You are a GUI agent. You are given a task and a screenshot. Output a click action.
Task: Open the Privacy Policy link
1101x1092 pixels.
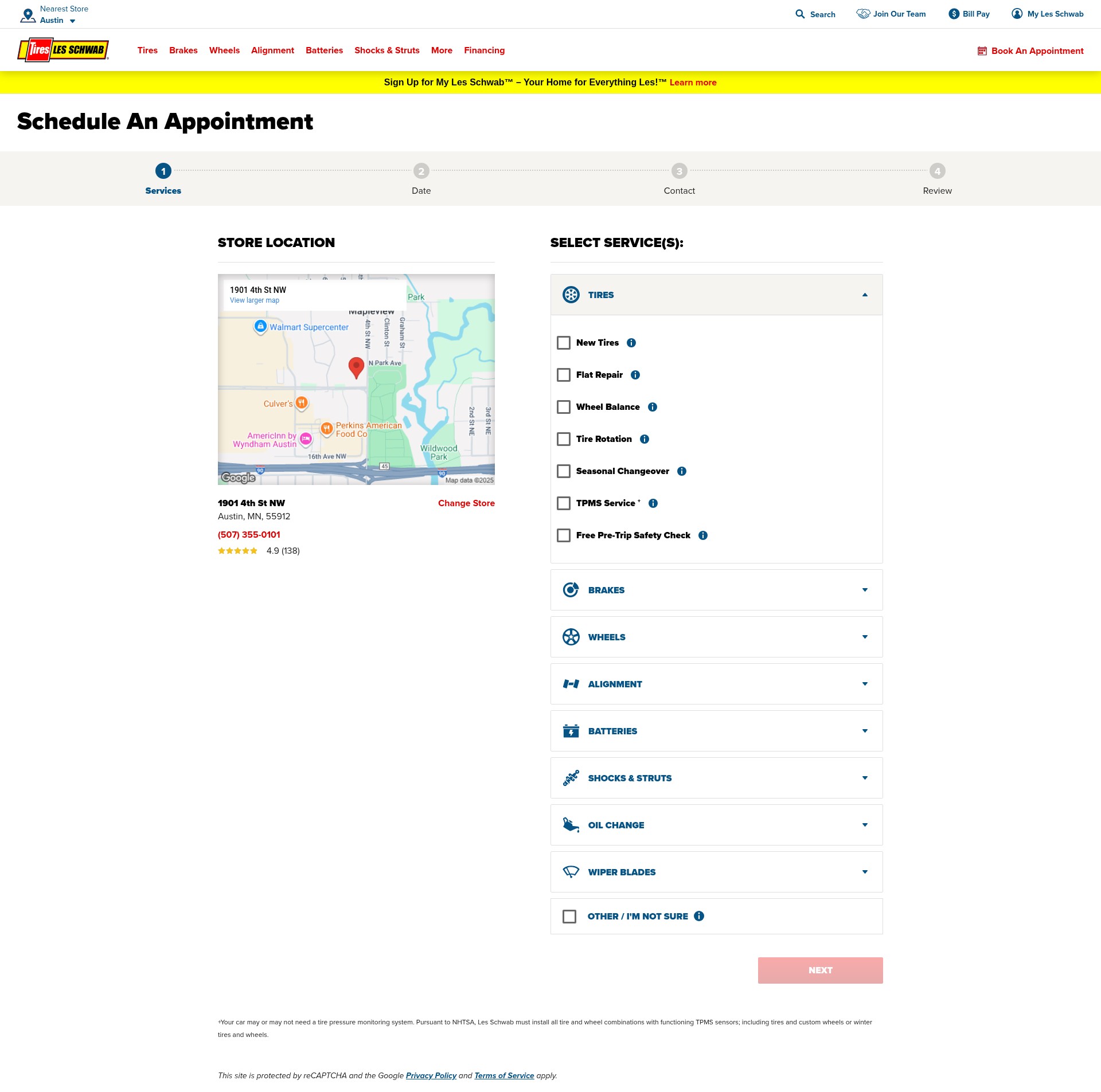pyautogui.click(x=431, y=1076)
